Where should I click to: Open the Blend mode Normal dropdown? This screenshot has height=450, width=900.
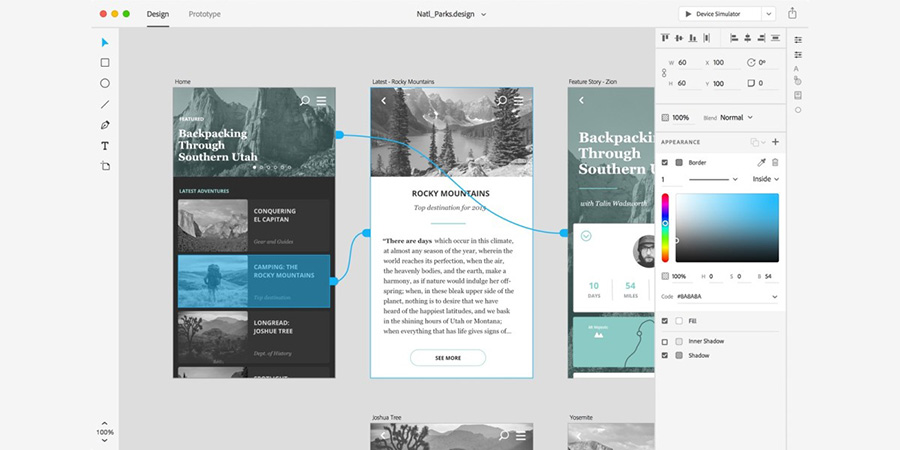pos(737,117)
